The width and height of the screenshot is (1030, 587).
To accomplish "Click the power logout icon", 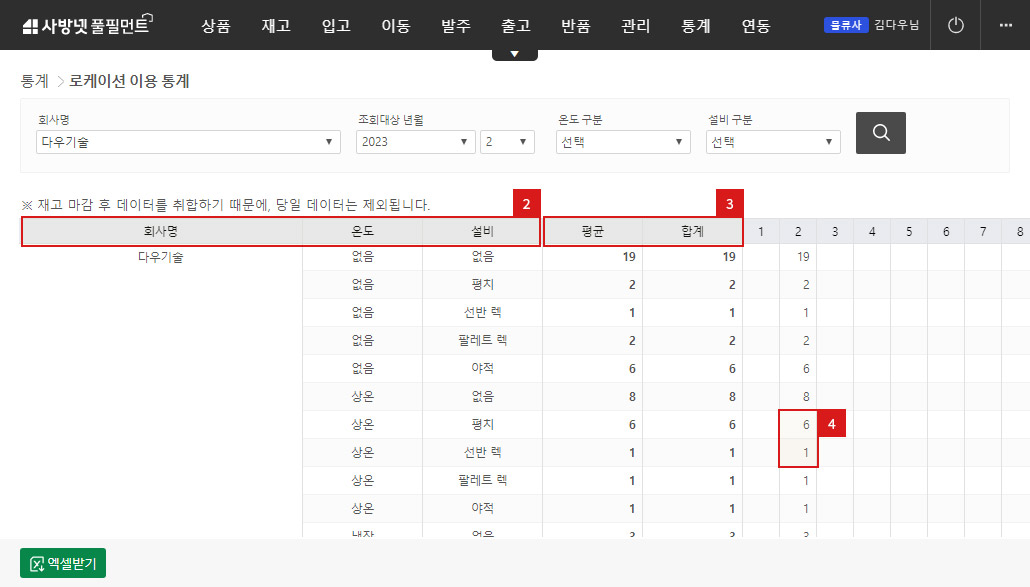I will 955,25.
